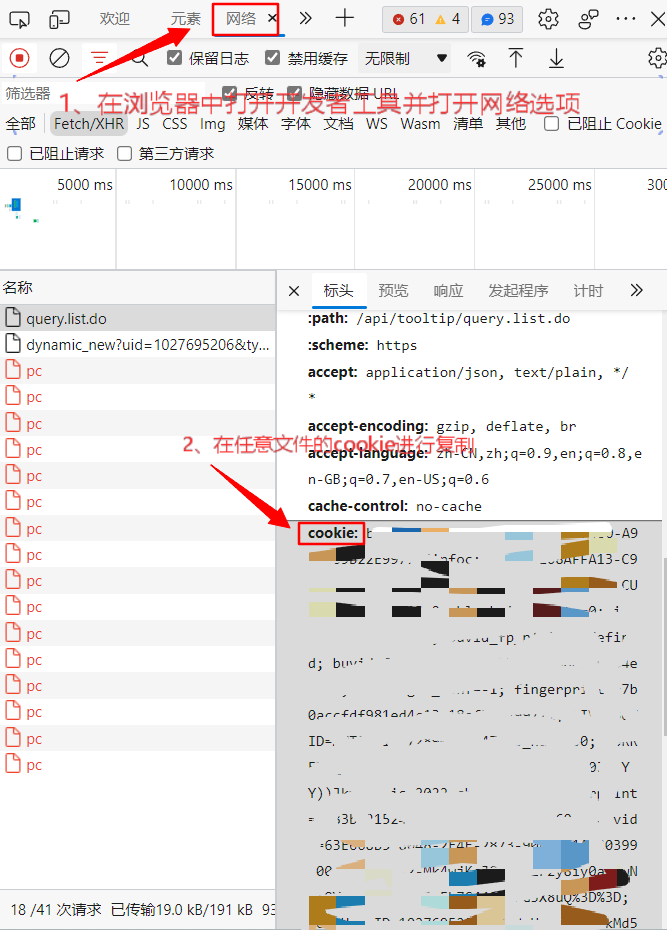Image resolution: width=667 pixels, height=930 pixels.
Task: Click the 15000 ms timeline marker
Action: pyautogui.click(x=320, y=185)
